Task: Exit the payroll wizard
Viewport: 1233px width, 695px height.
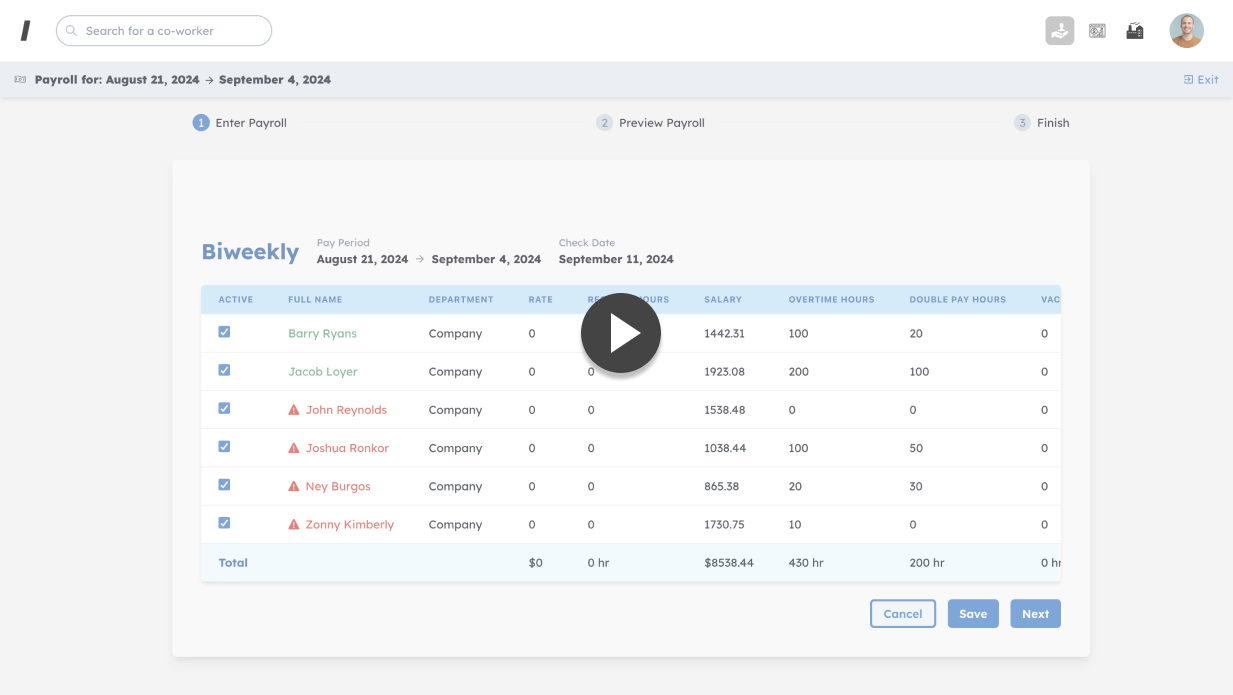Action: coord(1201,80)
